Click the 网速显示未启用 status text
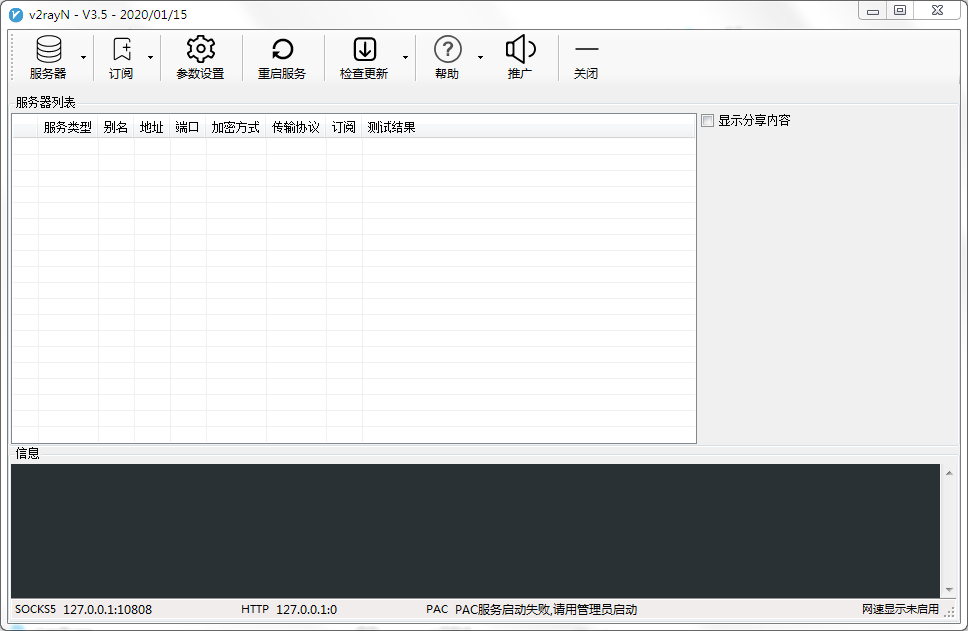 coord(900,609)
